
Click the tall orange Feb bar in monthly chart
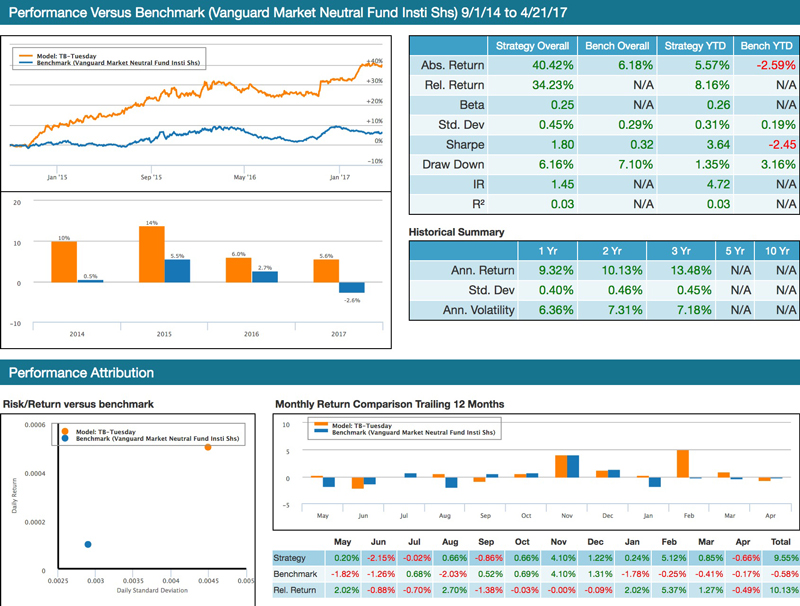683,464
